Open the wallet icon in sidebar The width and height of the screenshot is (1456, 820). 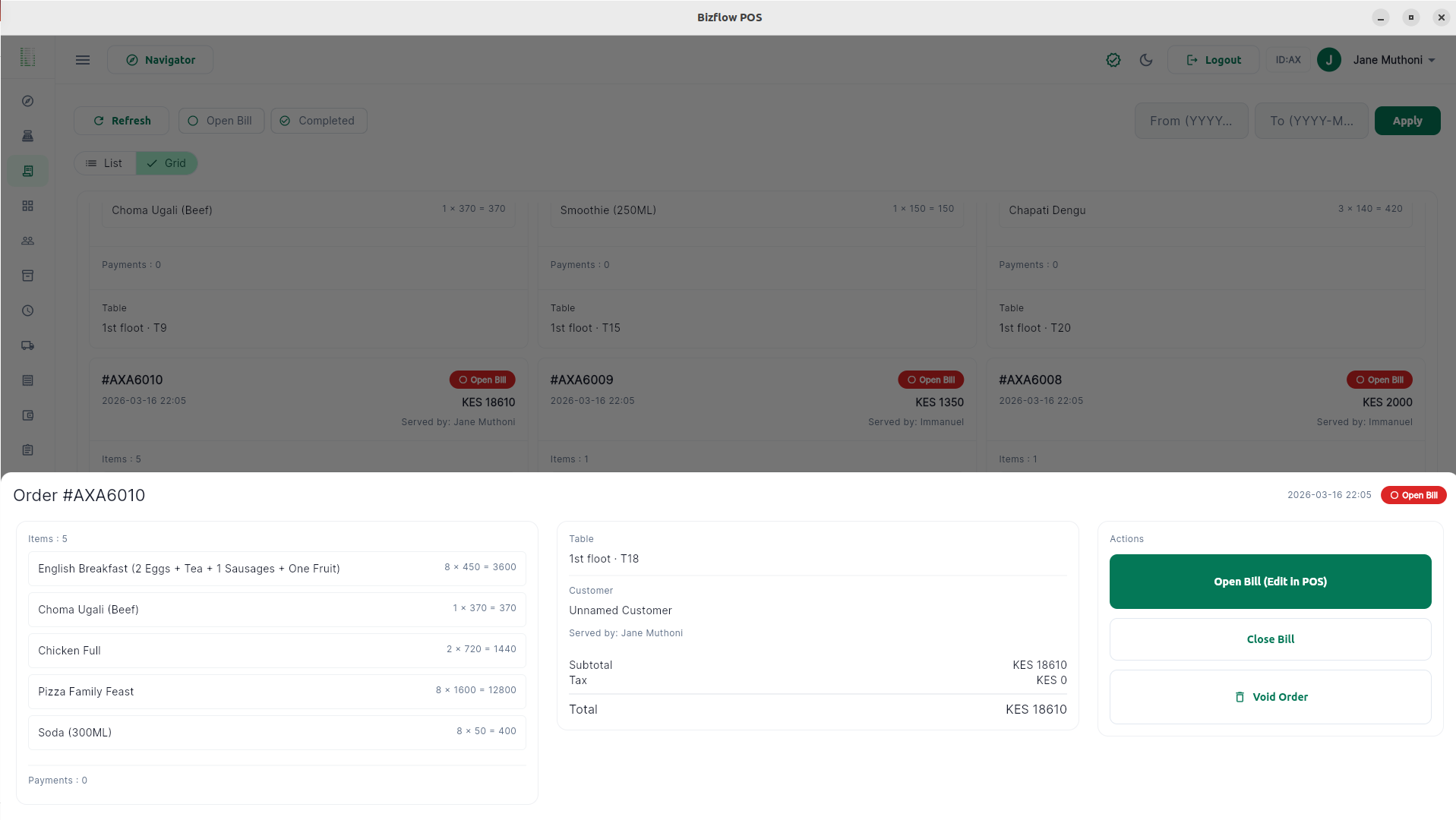coord(28,415)
